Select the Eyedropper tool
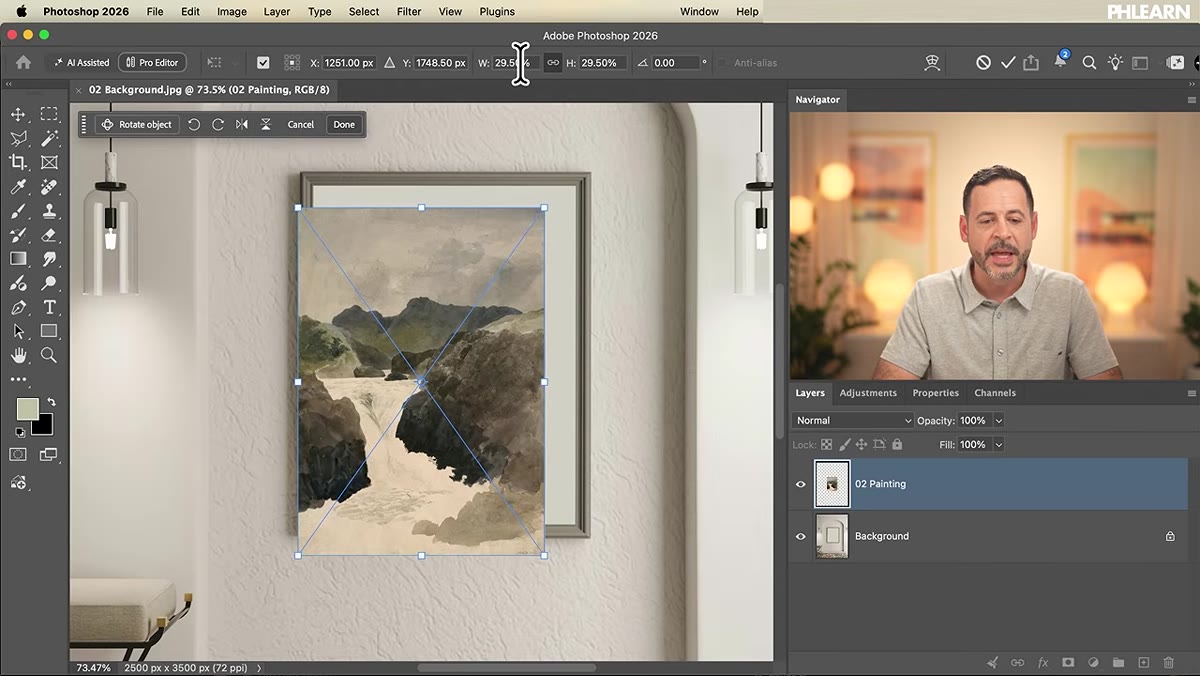Viewport: 1200px width, 676px height. pyautogui.click(x=18, y=187)
